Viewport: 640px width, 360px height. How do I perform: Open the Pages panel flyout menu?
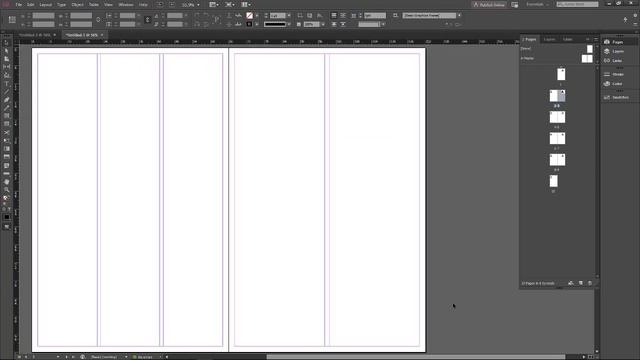[596, 40]
